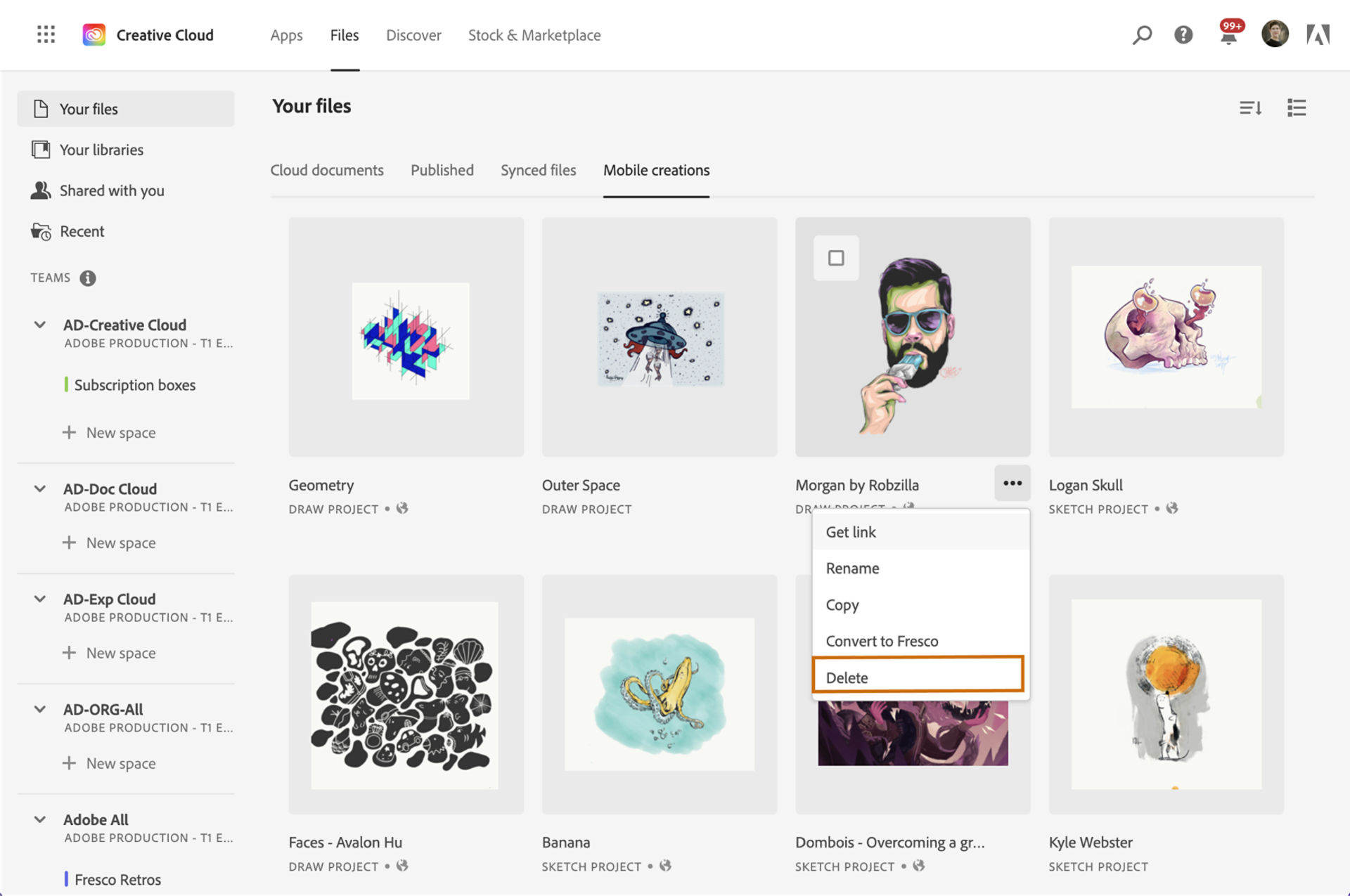Open the Geometry project thumbnail

point(406,337)
